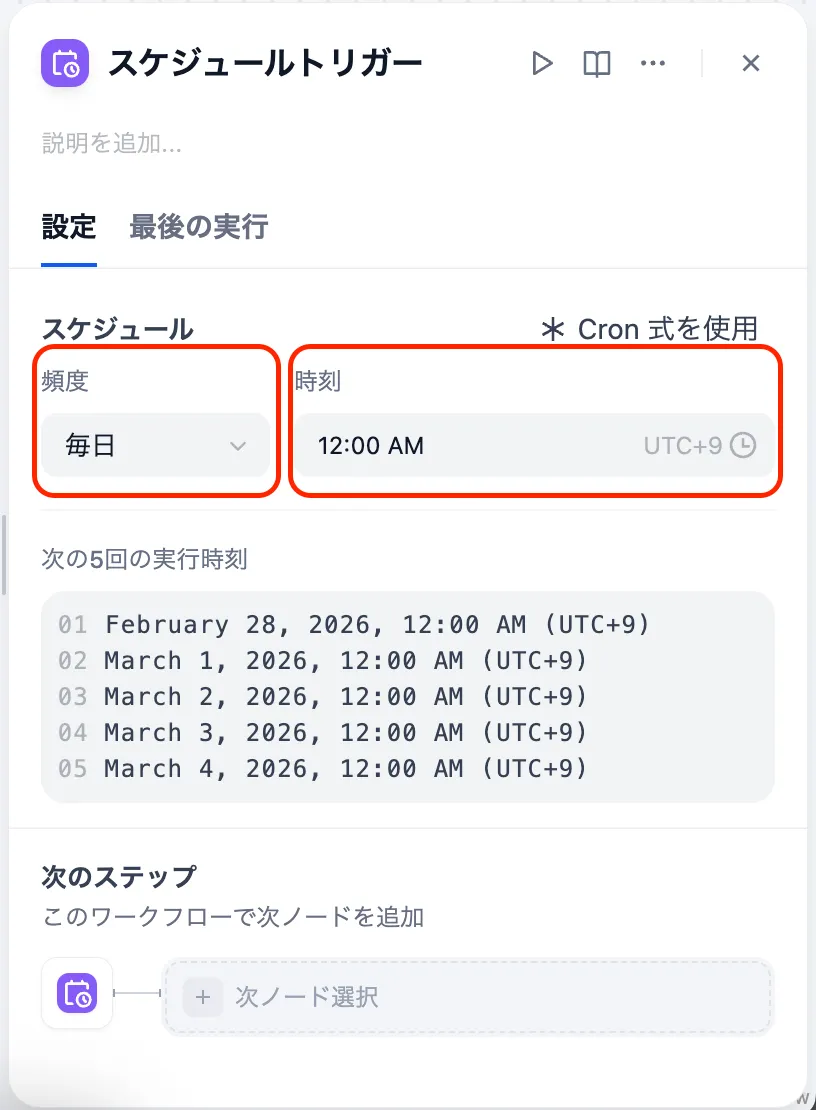This screenshot has height=1110, width=816.
Task: Click the plus icon for 次ノード選択
Action: 203,997
